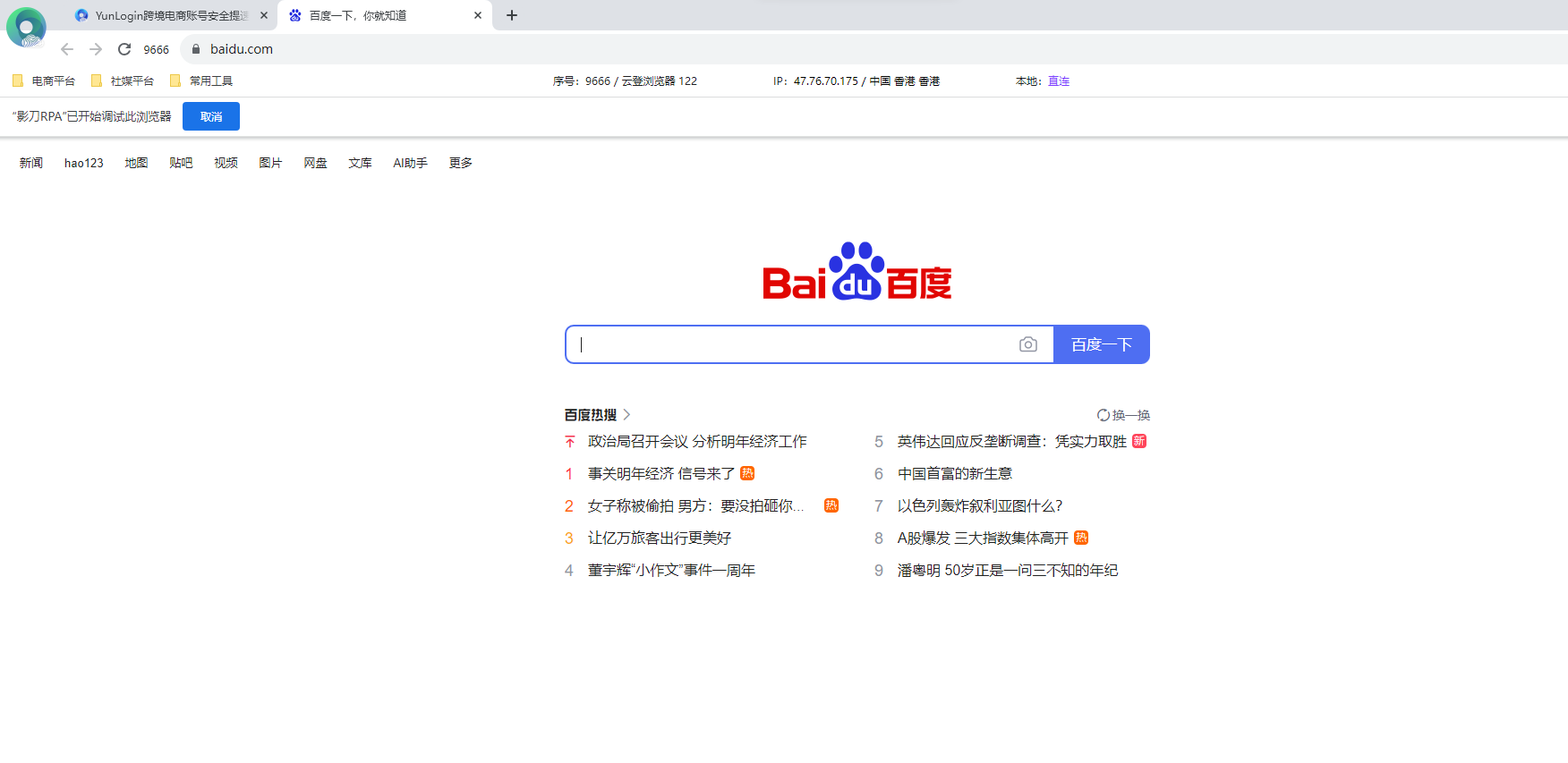Click 取消 to stop RPA debugging
Image resolution: width=1568 pixels, height=763 pixels.
[211, 116]
